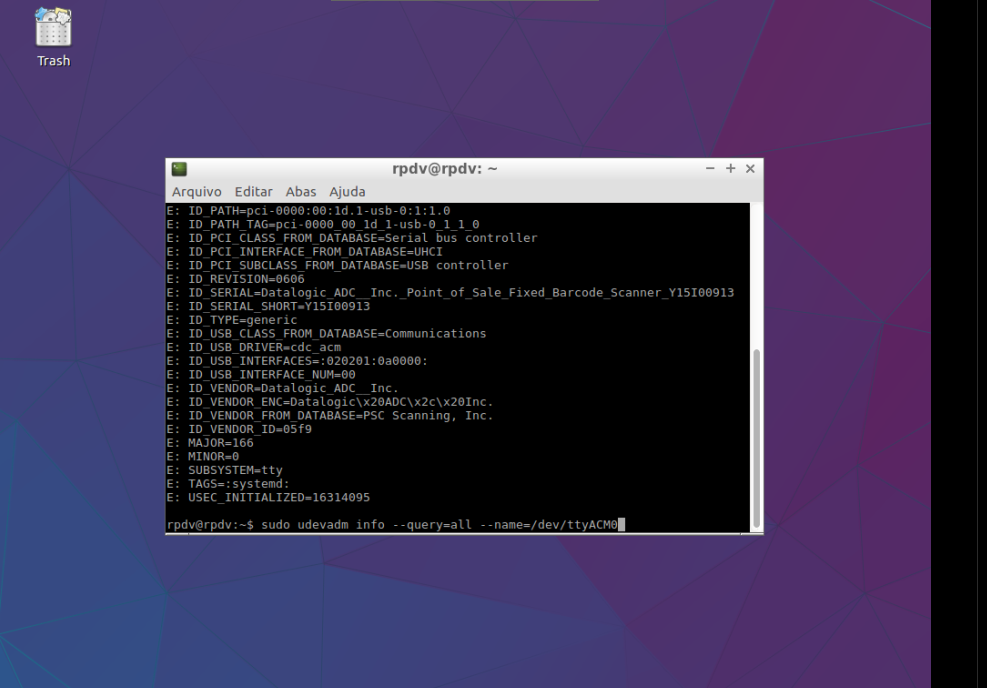Click the 'SUBSYSTEM=tty' line

coord(225,470)
